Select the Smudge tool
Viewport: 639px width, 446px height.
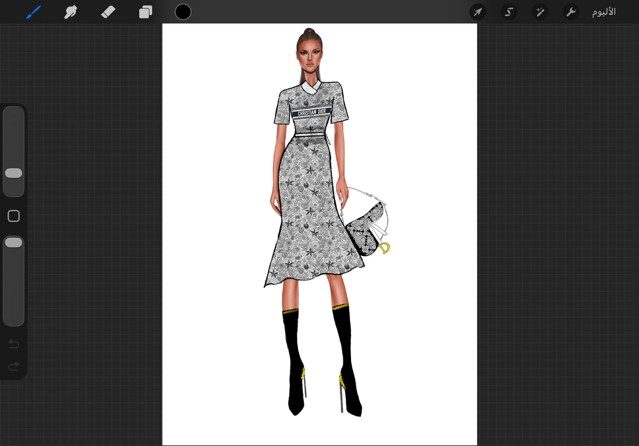click(x=71, y=12)
